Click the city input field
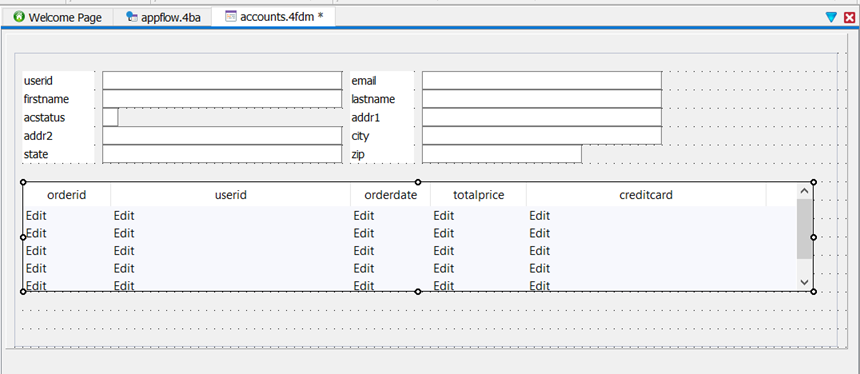Screen dimensions: 860x374 (x=542, y=135)
